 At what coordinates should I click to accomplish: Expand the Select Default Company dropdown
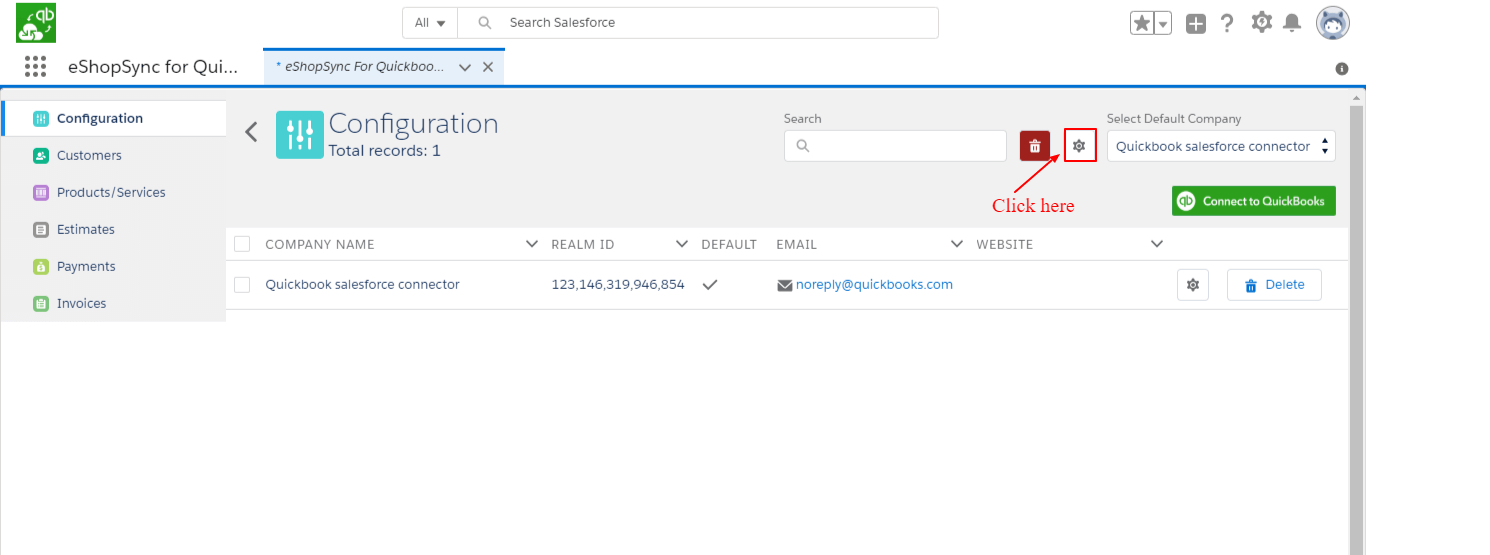click(x=1220, y=146)
